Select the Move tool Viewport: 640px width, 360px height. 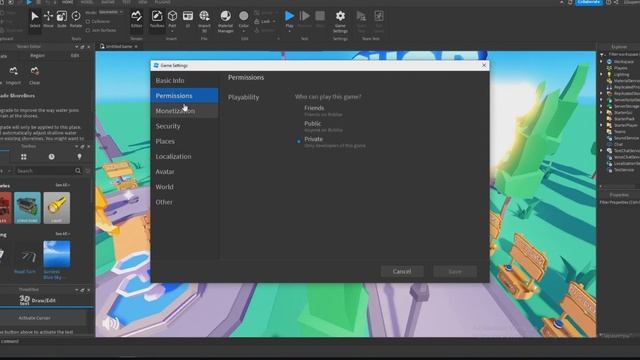tap(48, 19)
